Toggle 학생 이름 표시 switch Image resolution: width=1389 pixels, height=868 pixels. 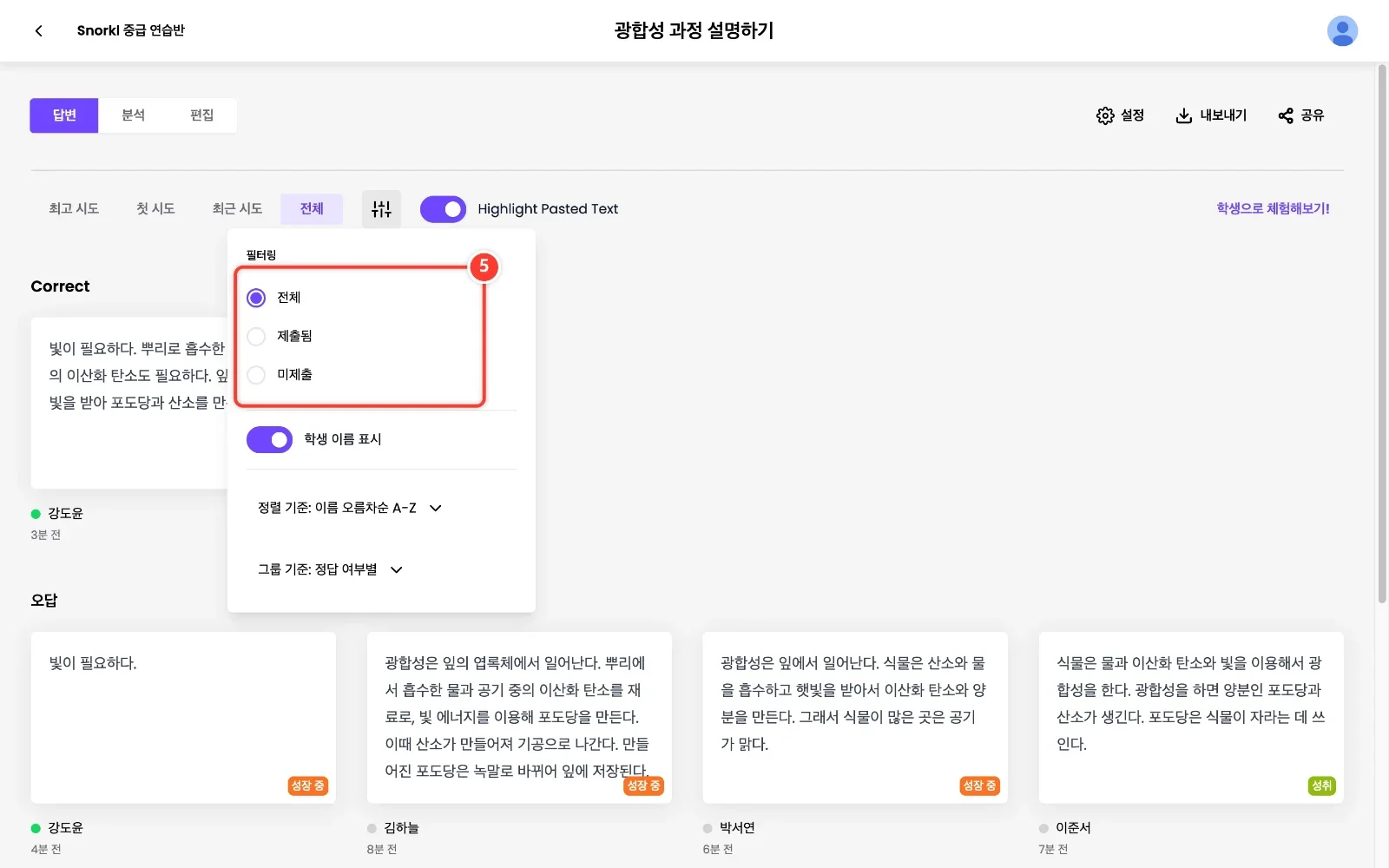point(269,440)
